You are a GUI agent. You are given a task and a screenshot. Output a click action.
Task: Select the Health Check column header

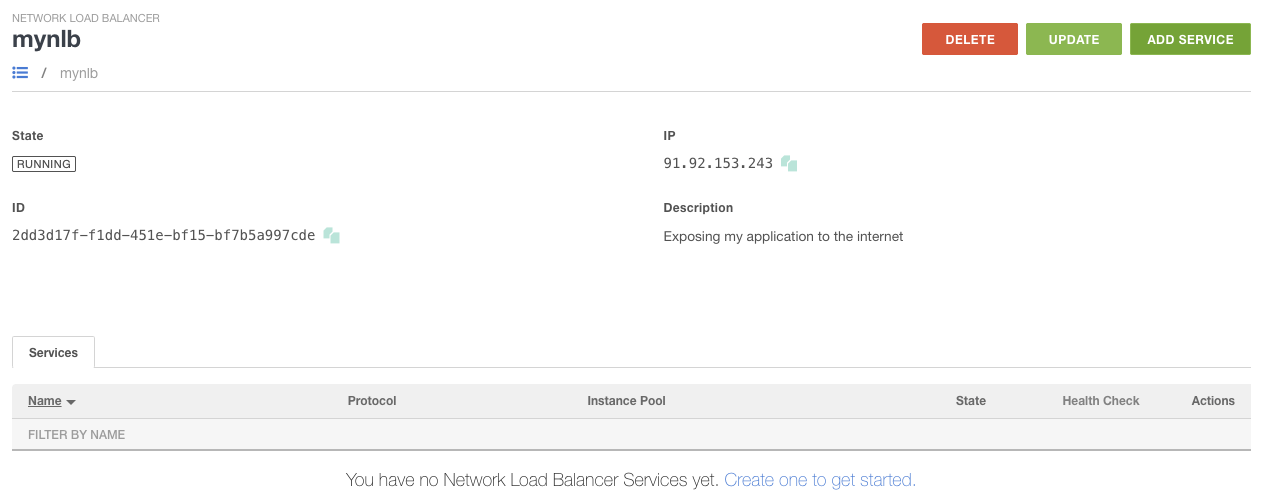(1101, 401)
